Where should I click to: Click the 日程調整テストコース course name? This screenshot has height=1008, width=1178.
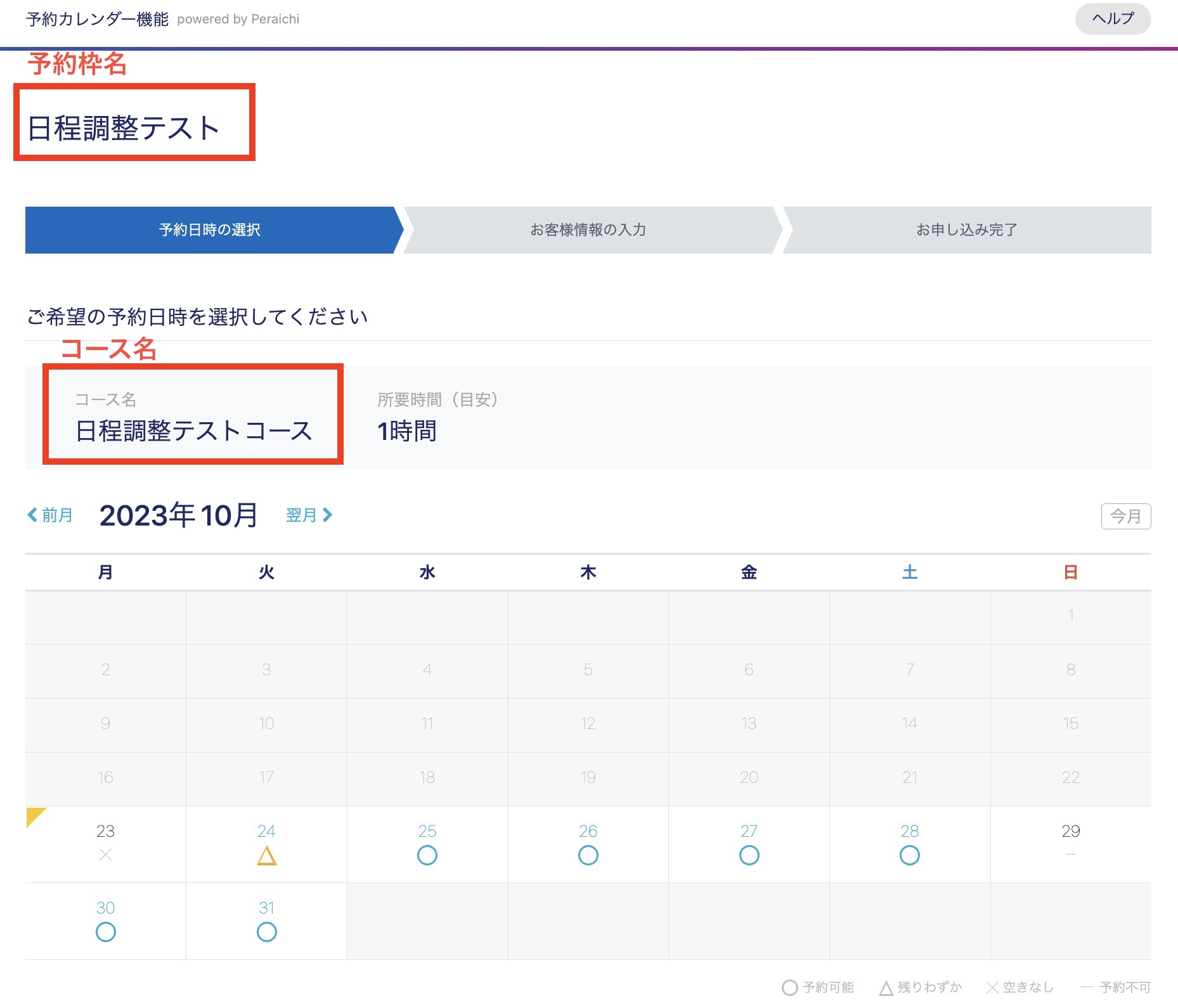click(194, 431)
